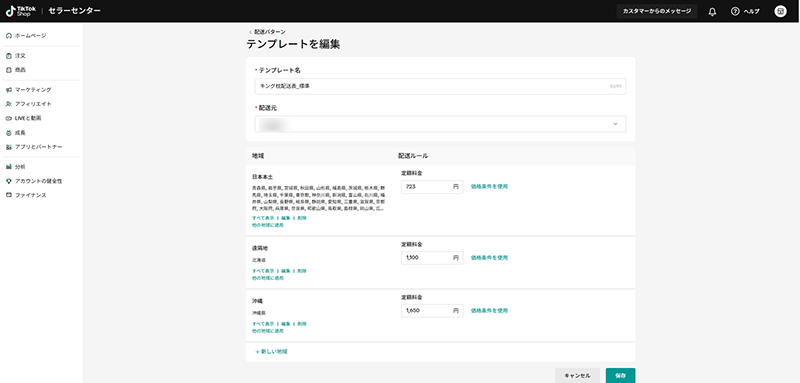
Task: Add a new region with 新しい地域
Action: point(271,352)
